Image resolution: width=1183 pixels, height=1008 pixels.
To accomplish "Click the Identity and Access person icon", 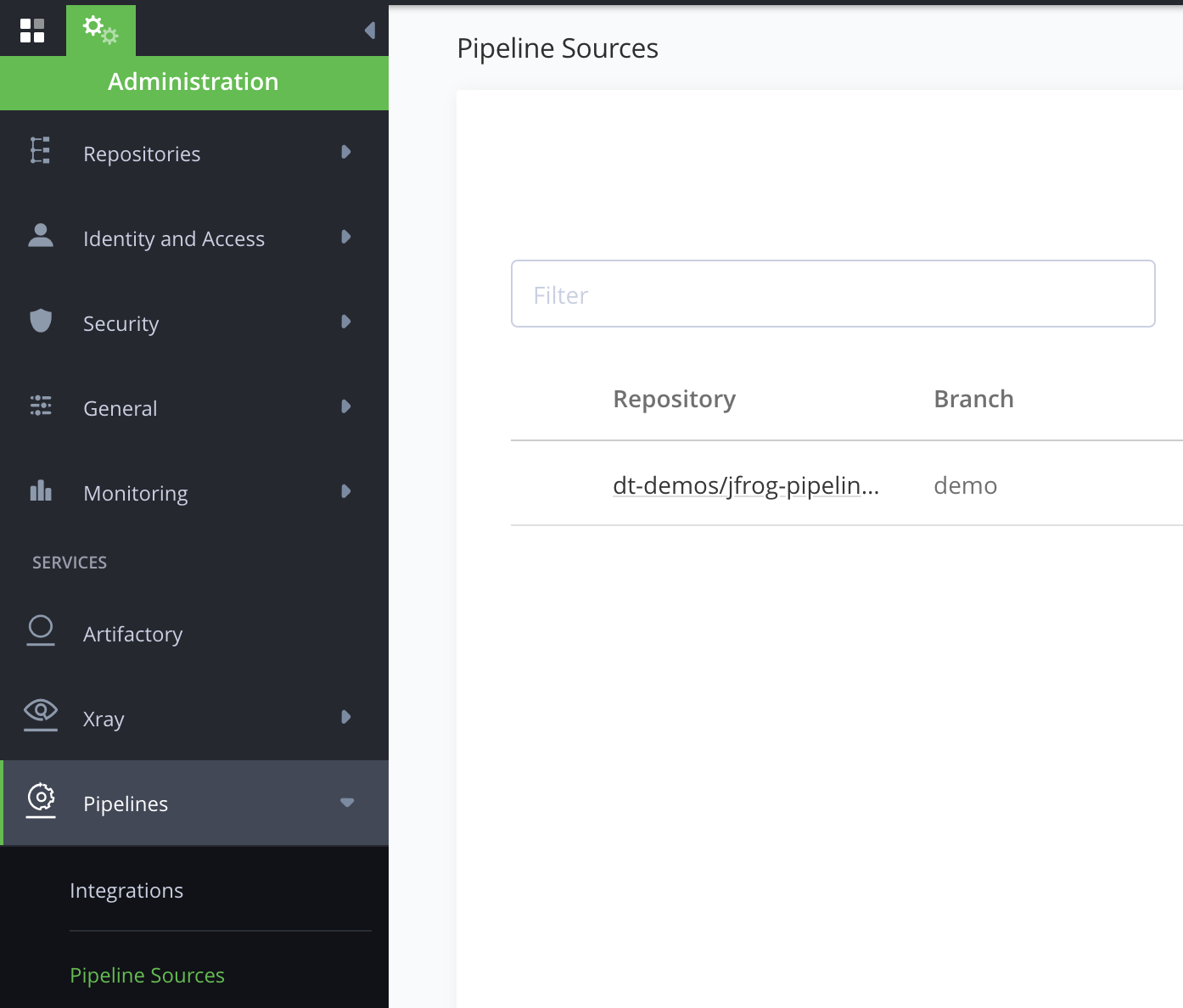I will (x=38, y=238).
